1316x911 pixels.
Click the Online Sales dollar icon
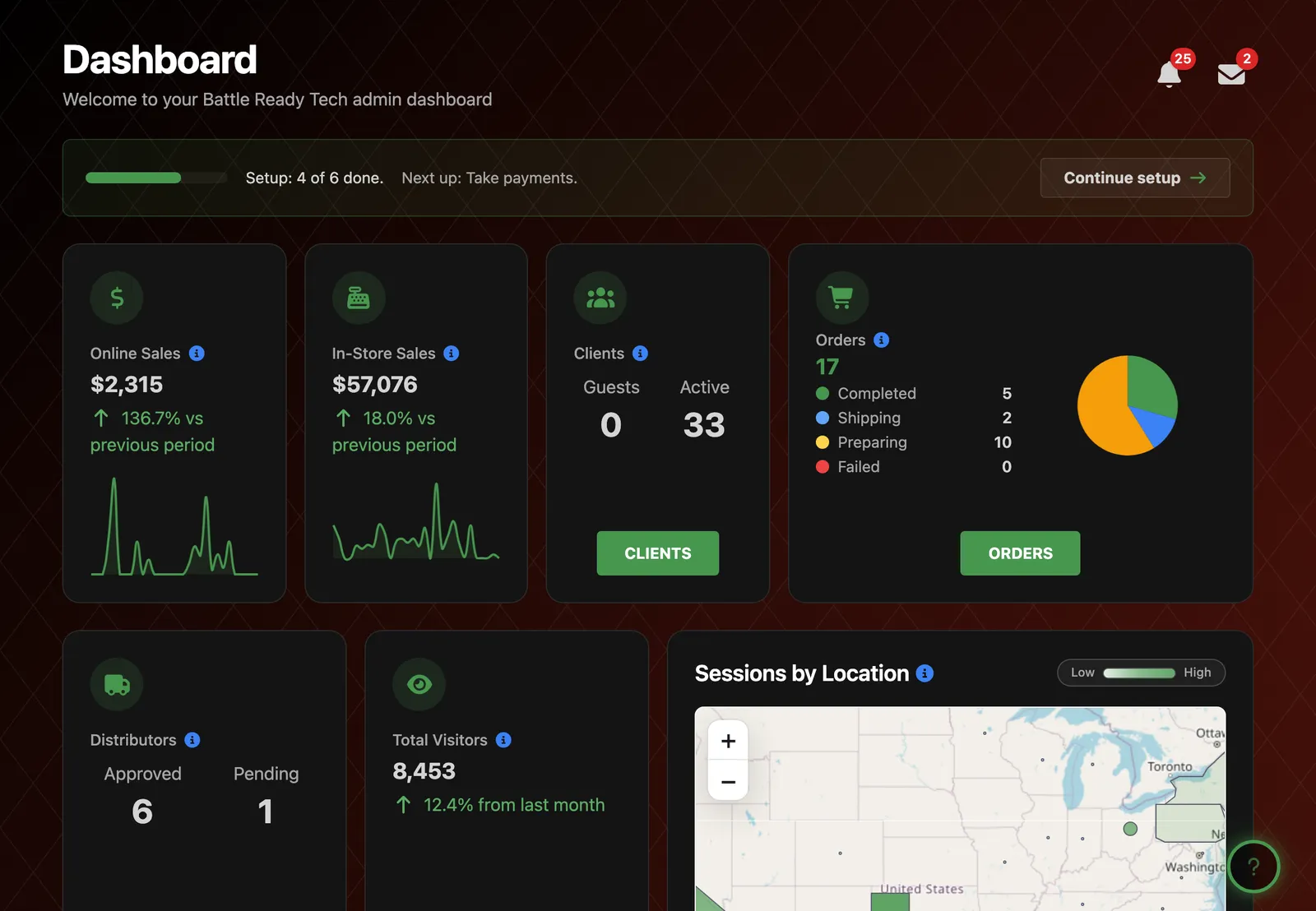click(117, 298)
